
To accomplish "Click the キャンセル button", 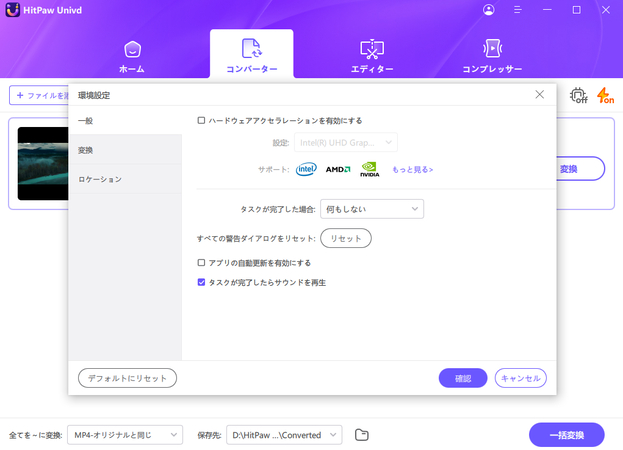I will pyautogui.click(x=520, y=378).
